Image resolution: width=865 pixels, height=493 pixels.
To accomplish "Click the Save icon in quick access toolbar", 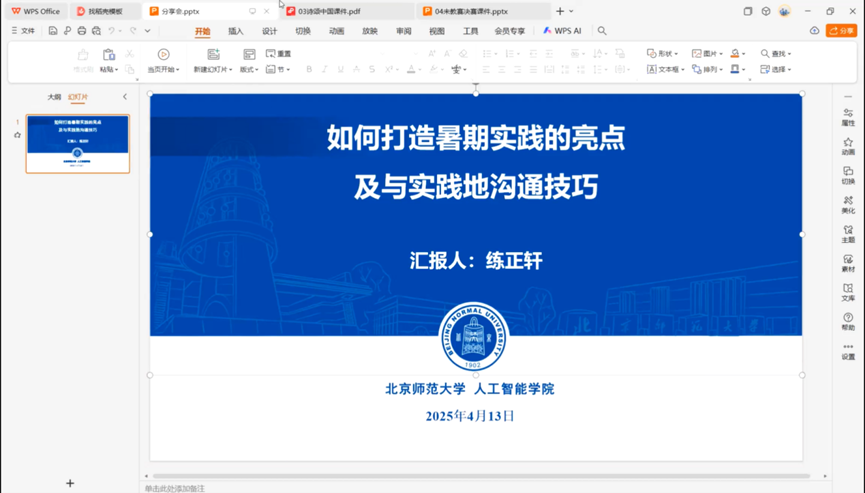I will (53, 31).
